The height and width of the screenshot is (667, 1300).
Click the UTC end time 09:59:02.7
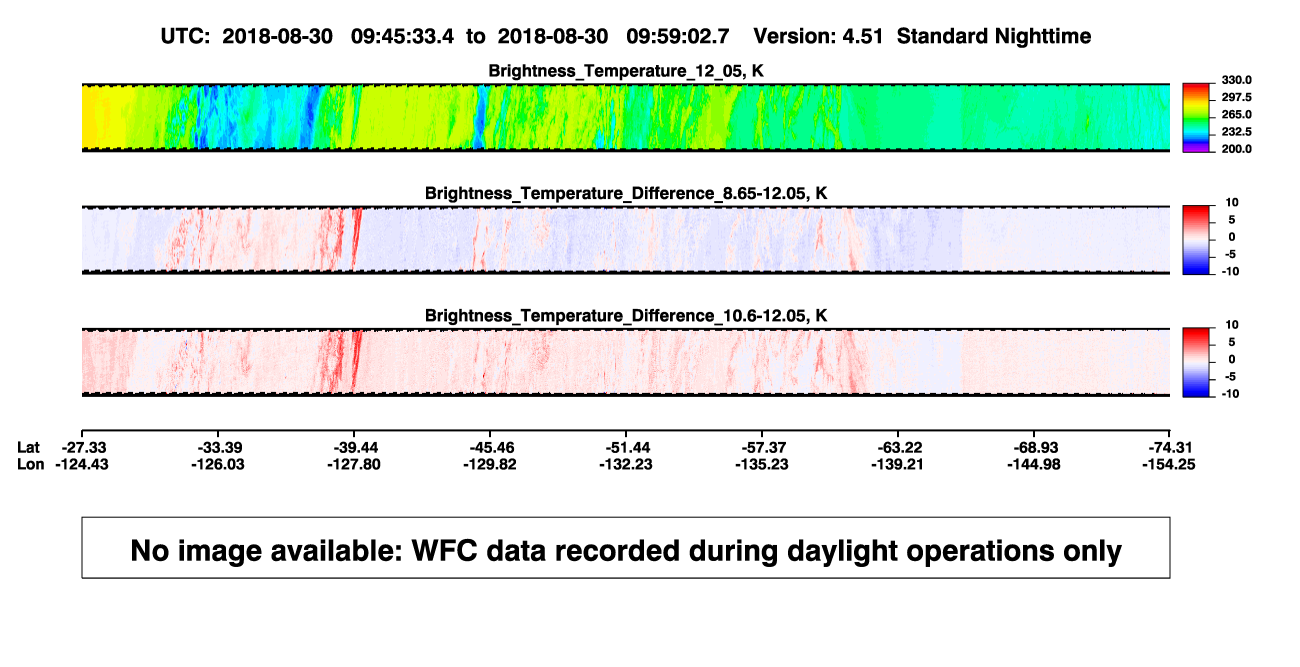(677, 36)
